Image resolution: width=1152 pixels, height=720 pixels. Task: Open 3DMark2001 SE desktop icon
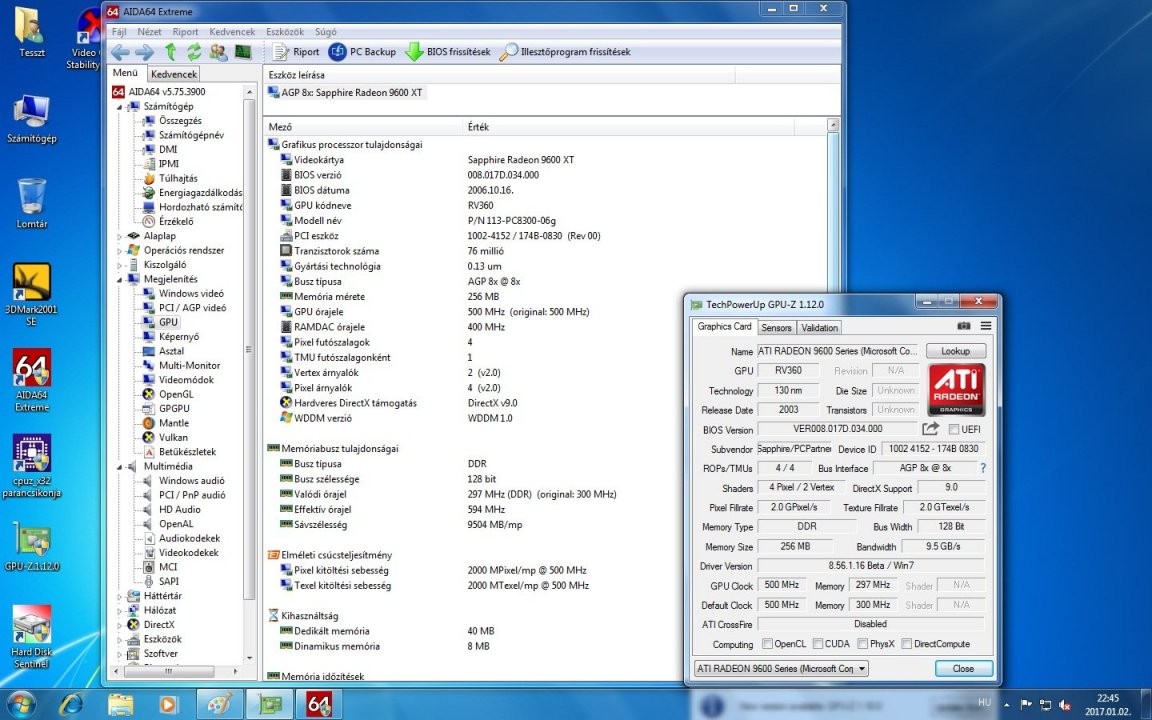[x=32, y=293]
